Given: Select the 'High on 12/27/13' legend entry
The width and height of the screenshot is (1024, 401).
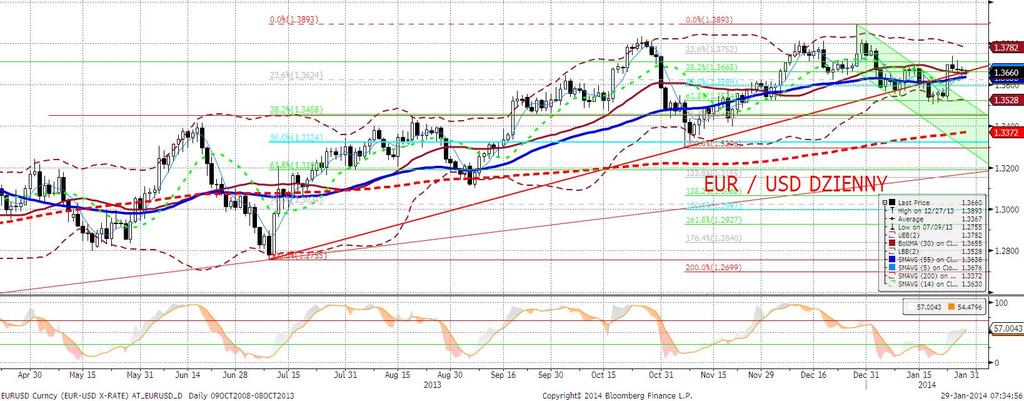Looking at the screenshot, I should [x=926, y=210].
